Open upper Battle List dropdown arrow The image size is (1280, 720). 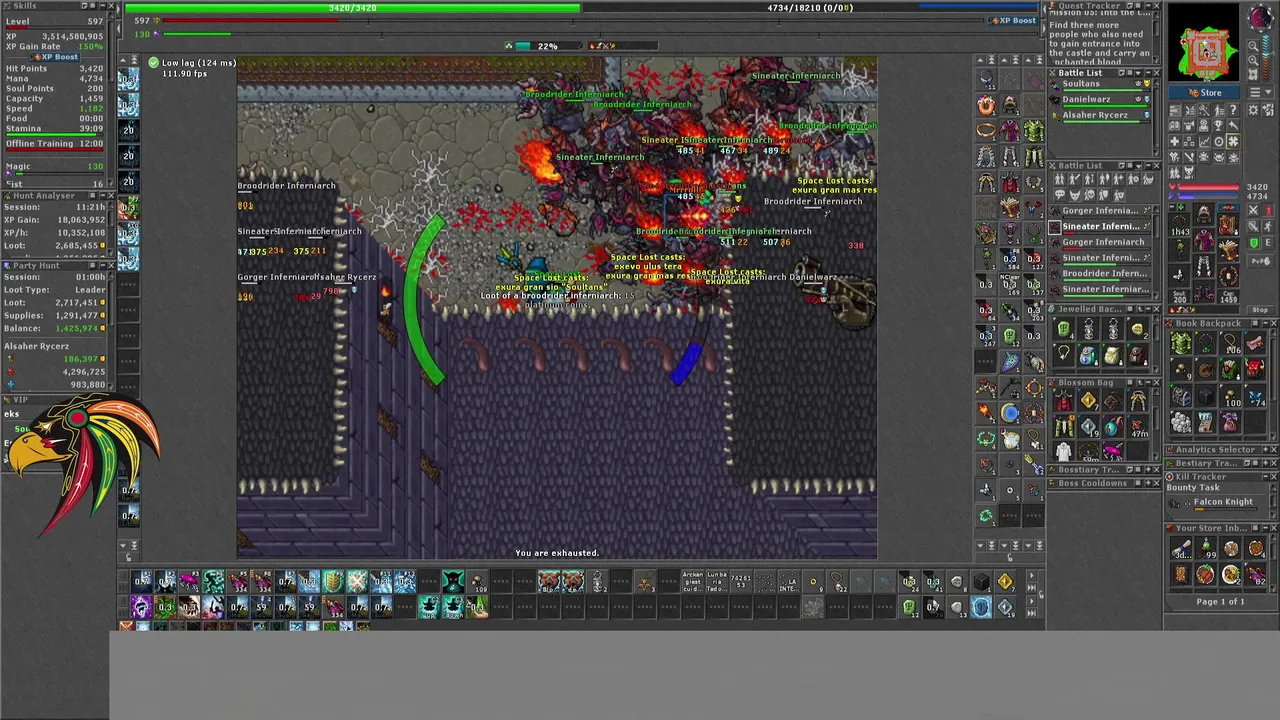[1138, 73]
